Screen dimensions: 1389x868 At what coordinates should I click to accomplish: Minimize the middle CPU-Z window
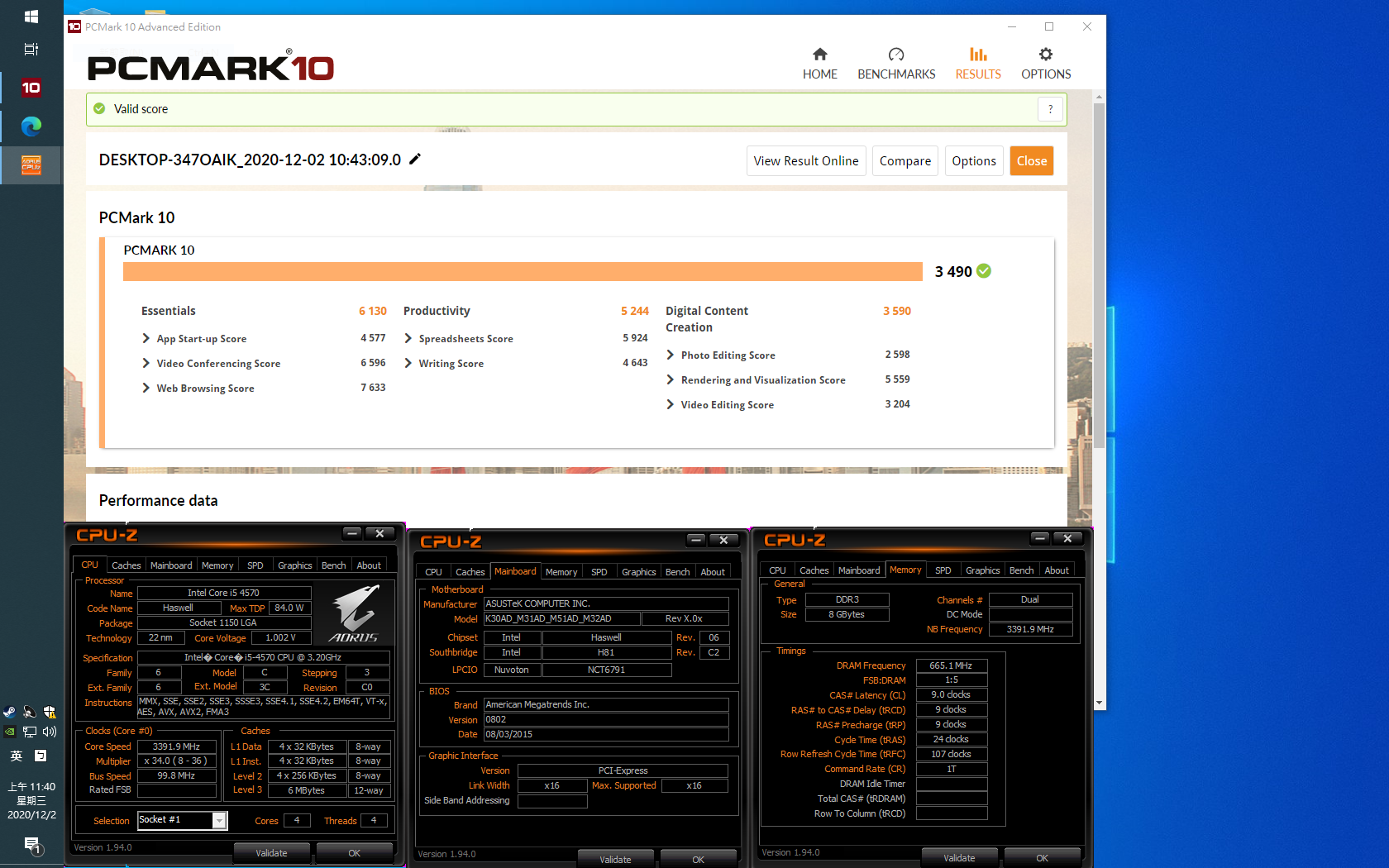(696, 540)
